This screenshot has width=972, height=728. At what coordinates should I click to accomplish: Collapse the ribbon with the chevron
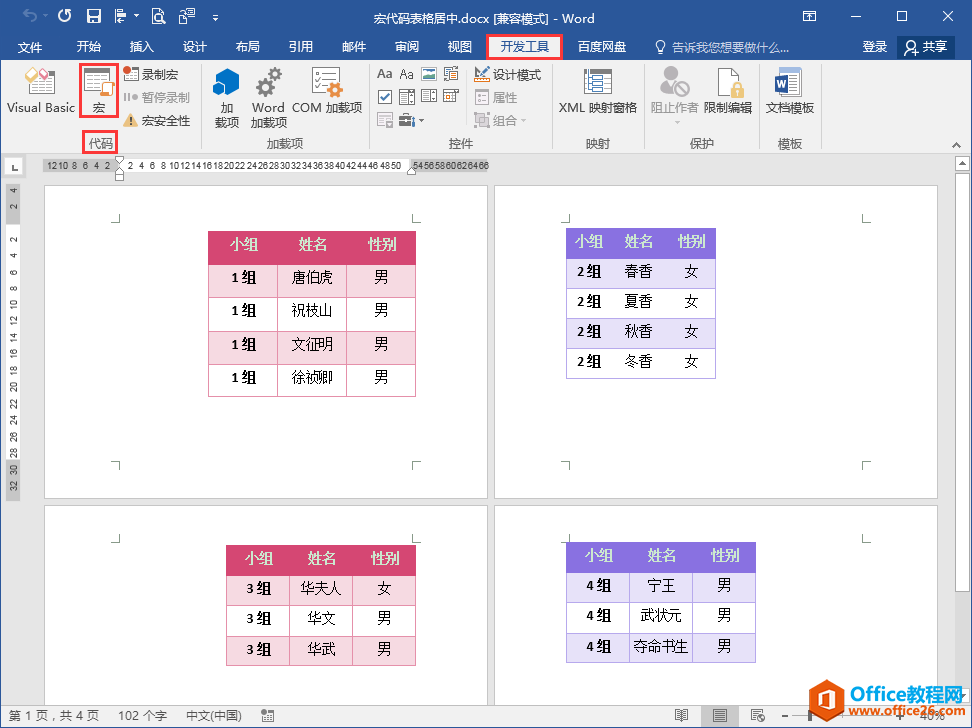[x=956, y=144]
